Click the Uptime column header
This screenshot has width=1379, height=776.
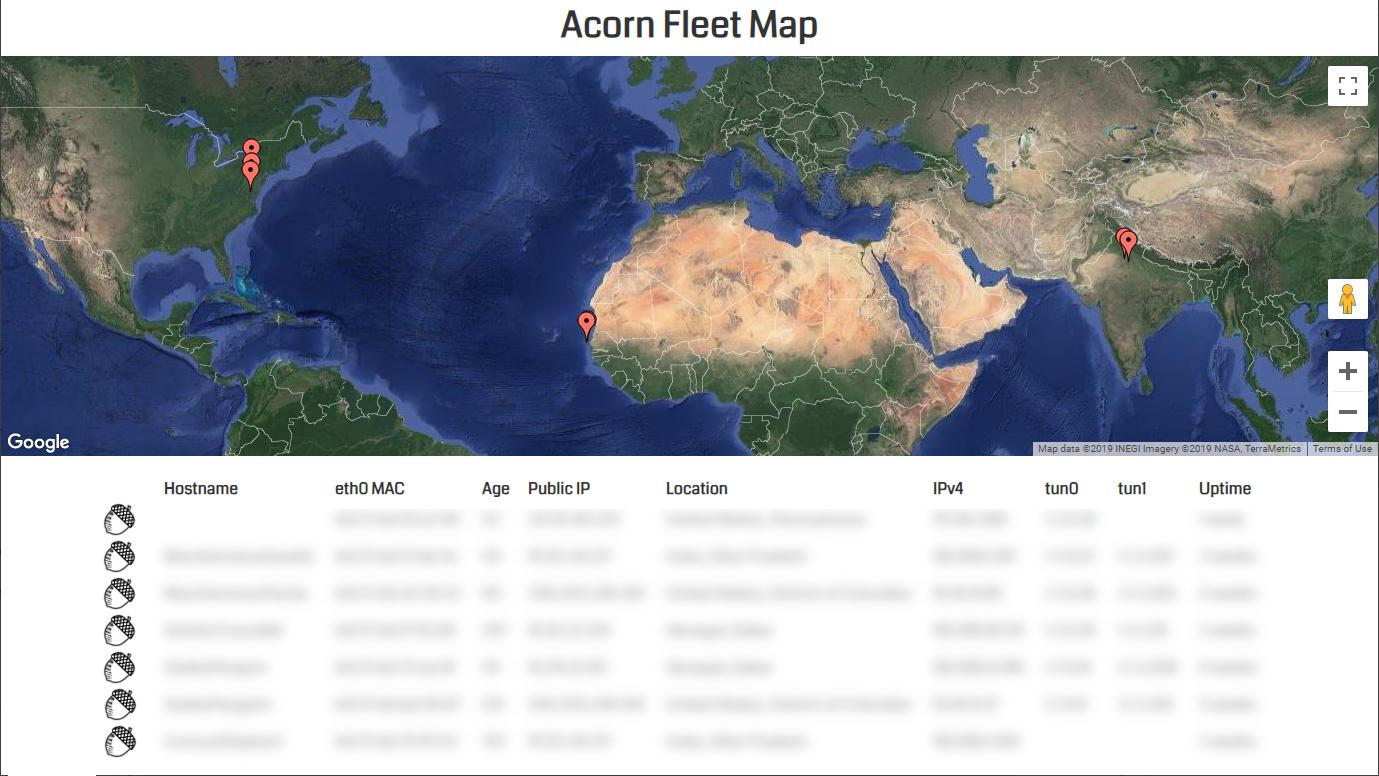[x=1225, y=488]
